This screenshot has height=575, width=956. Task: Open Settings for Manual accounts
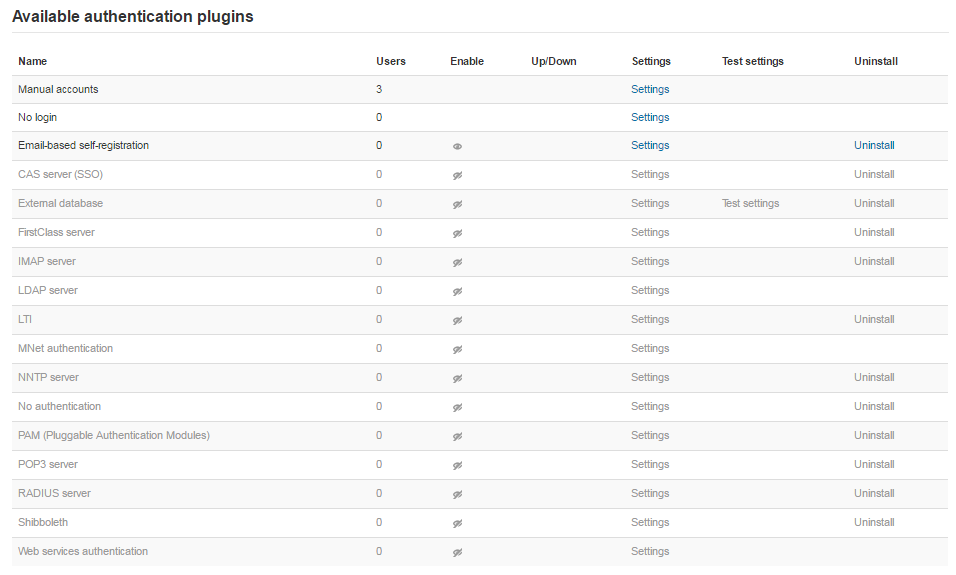650,89
